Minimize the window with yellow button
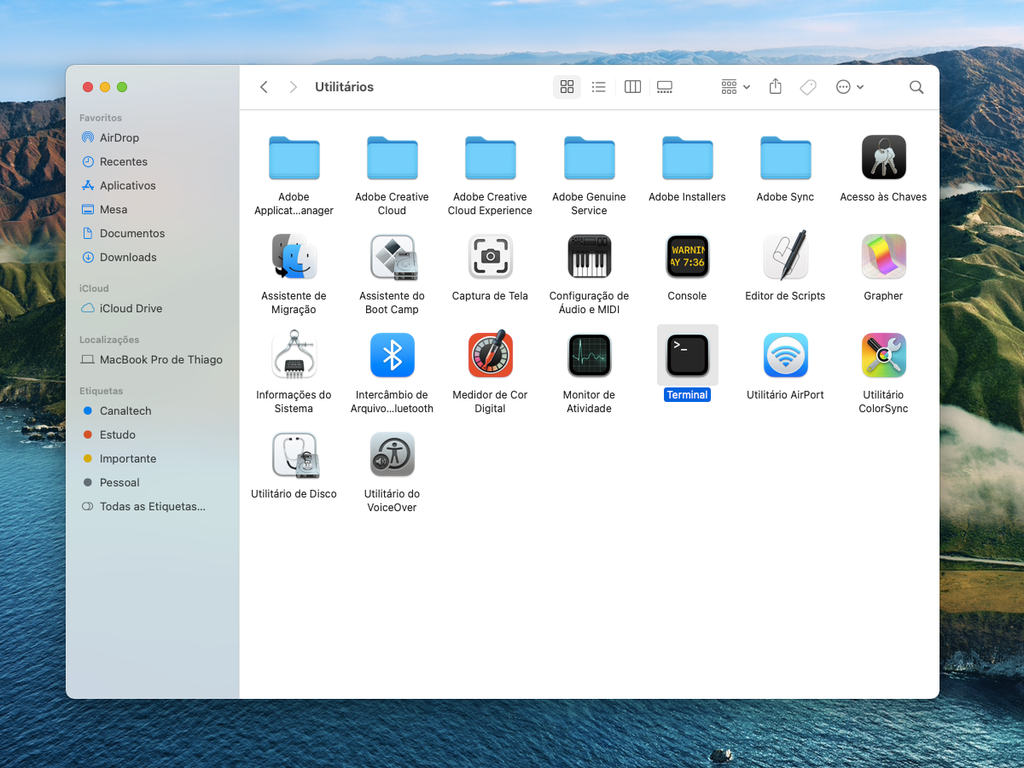Viewport: 1024px width, 768px height. pos(104,87)
